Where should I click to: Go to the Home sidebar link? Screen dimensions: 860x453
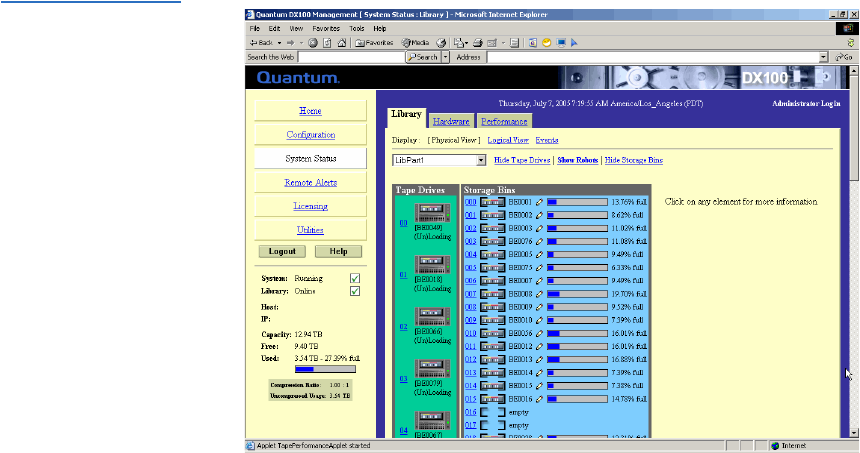coord(310,111)
